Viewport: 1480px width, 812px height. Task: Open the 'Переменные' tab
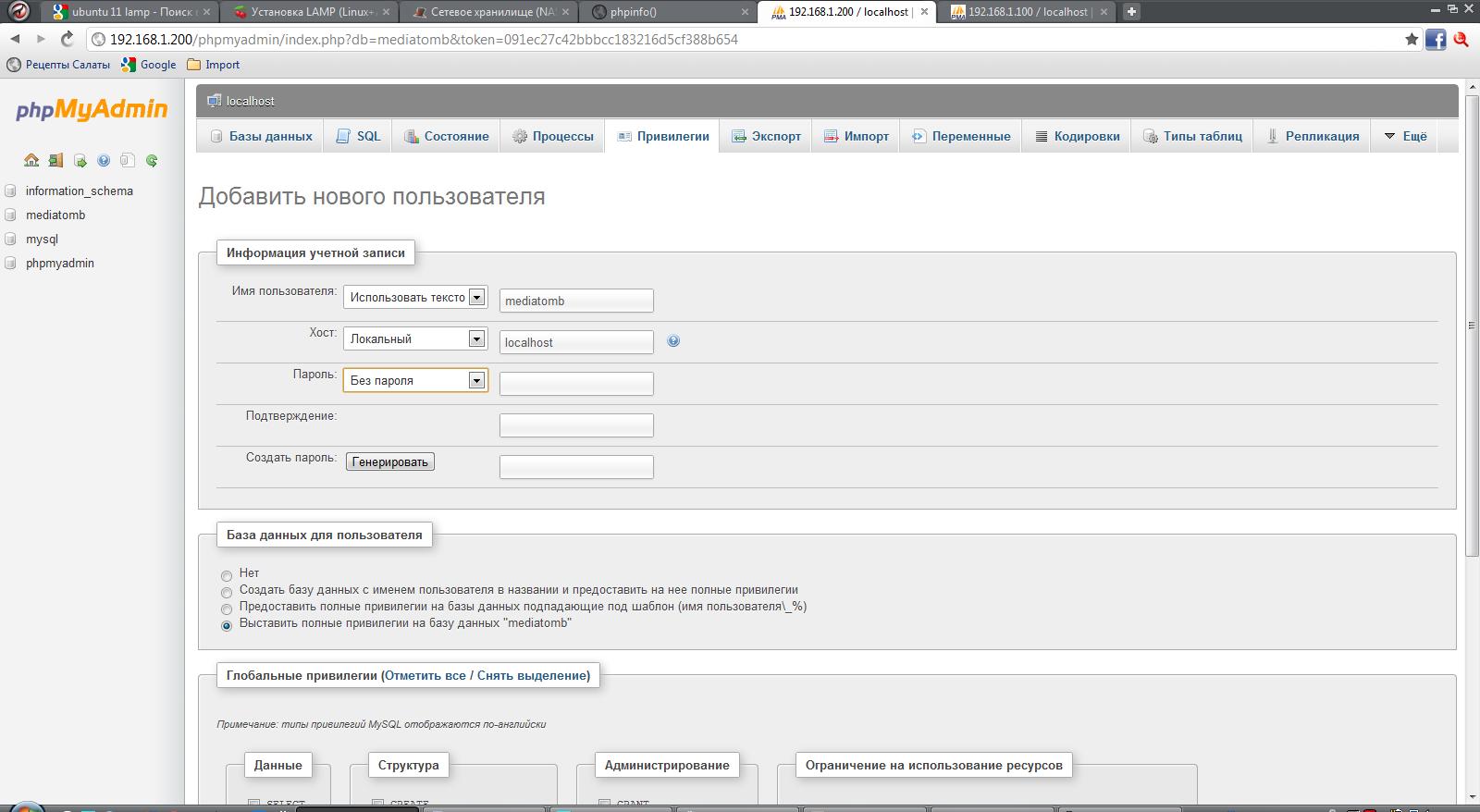(x=961, y=136)
